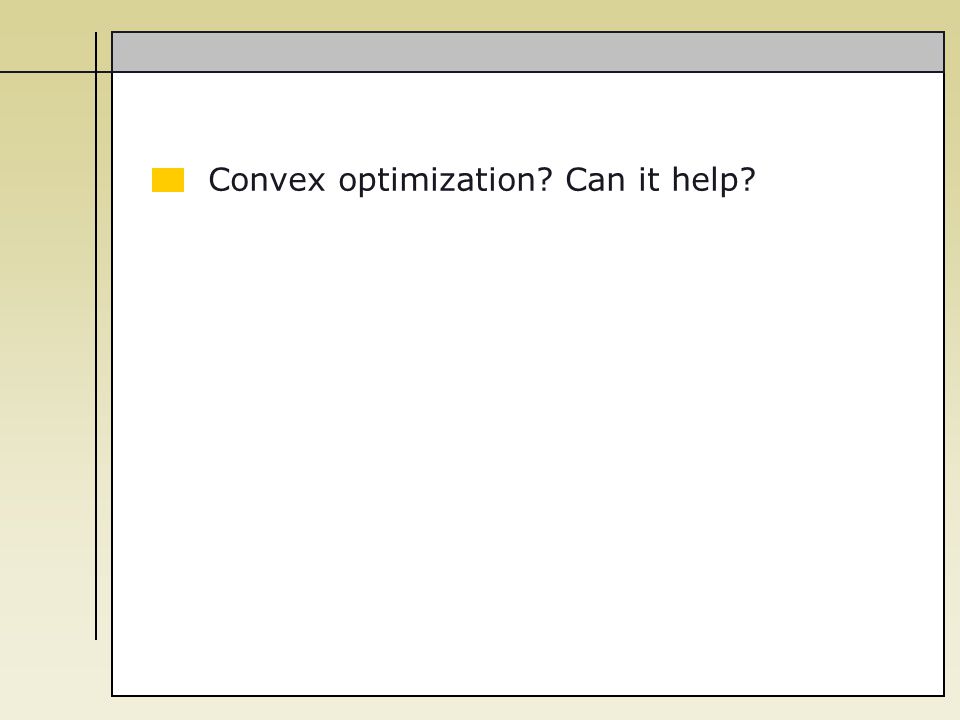Click the vertical black line on the left
The width and height of the screenshot is (960, 720).
tap(96, 336)
